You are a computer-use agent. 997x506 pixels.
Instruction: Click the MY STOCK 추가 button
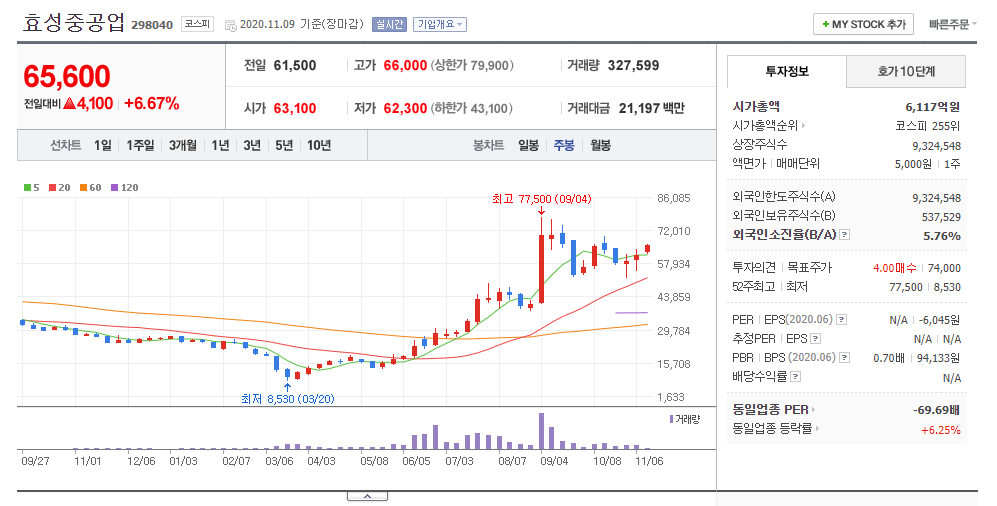click(x=863, y=24)
